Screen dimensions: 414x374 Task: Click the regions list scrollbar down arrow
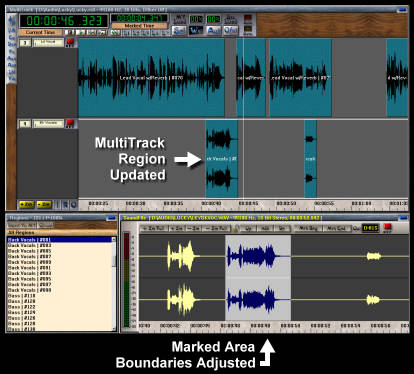coord(114,328)
